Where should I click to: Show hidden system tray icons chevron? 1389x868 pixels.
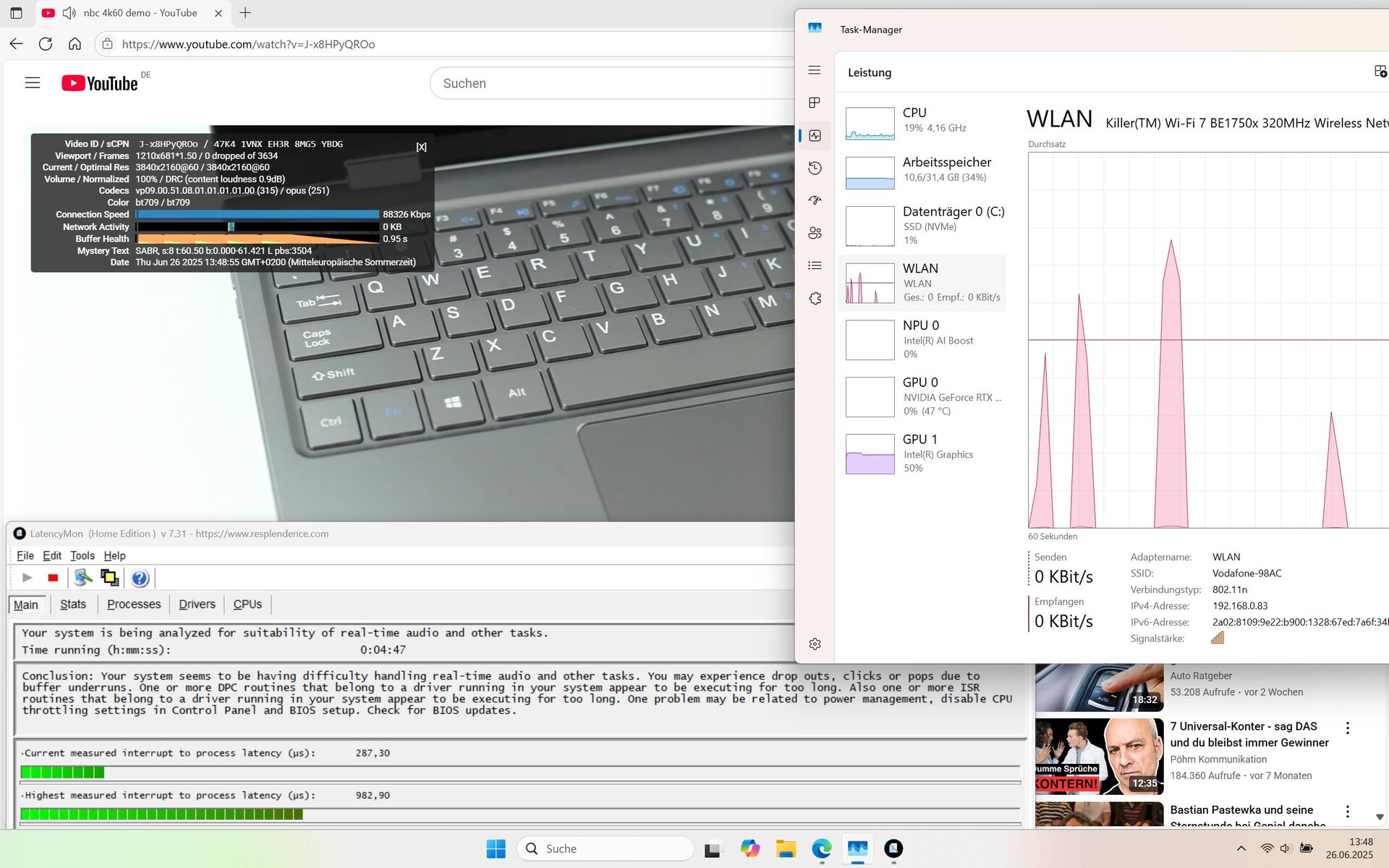coord(1241,848)
